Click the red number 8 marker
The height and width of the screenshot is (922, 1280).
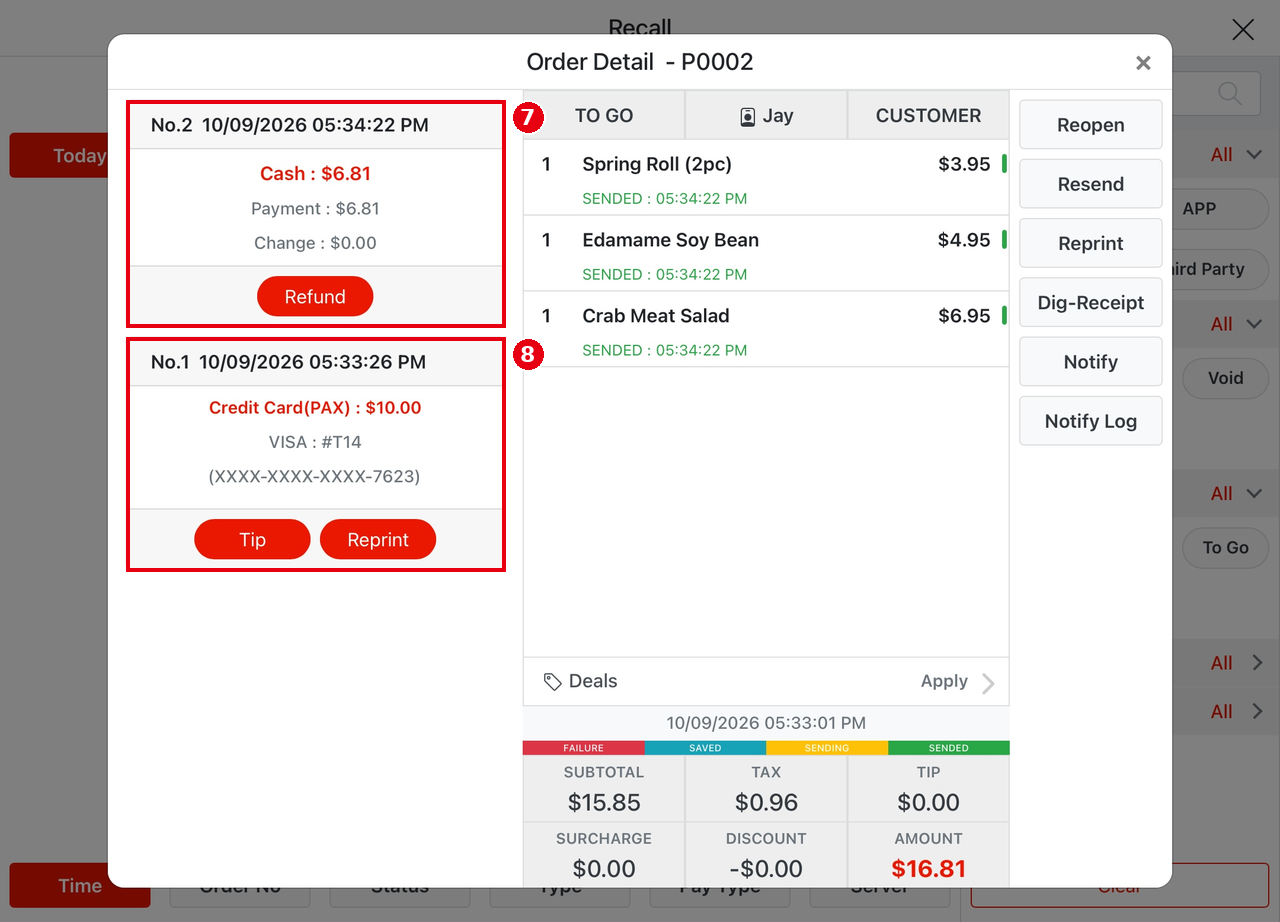click(528, 354)
